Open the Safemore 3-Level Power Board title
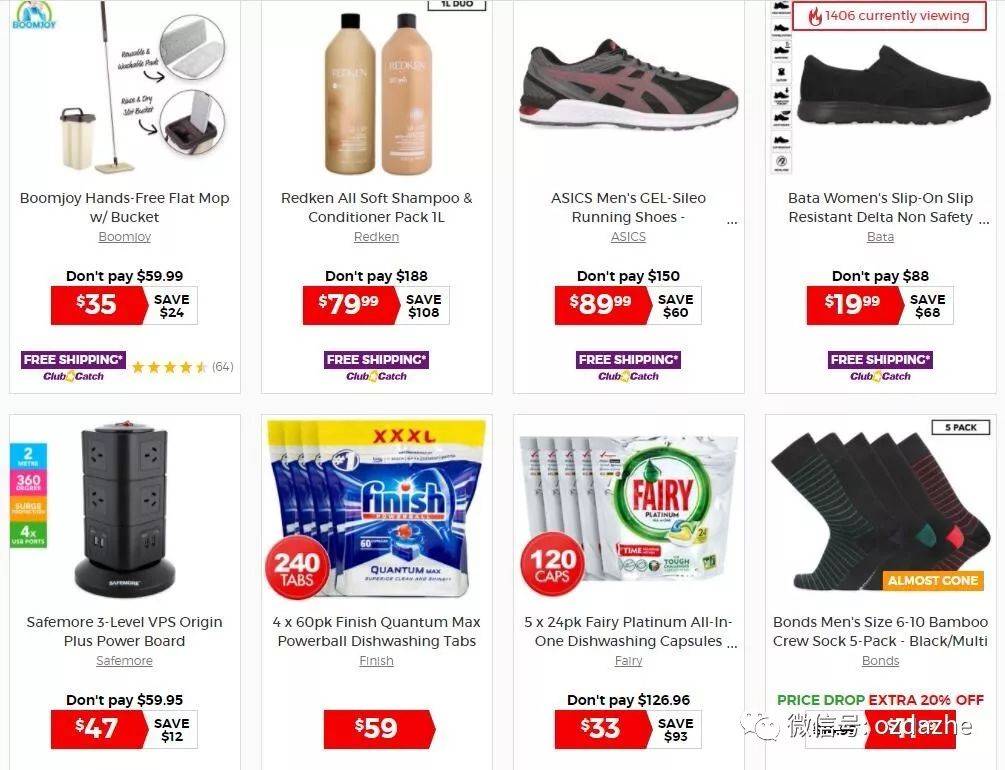1005x770 pixels. [124, 632]
